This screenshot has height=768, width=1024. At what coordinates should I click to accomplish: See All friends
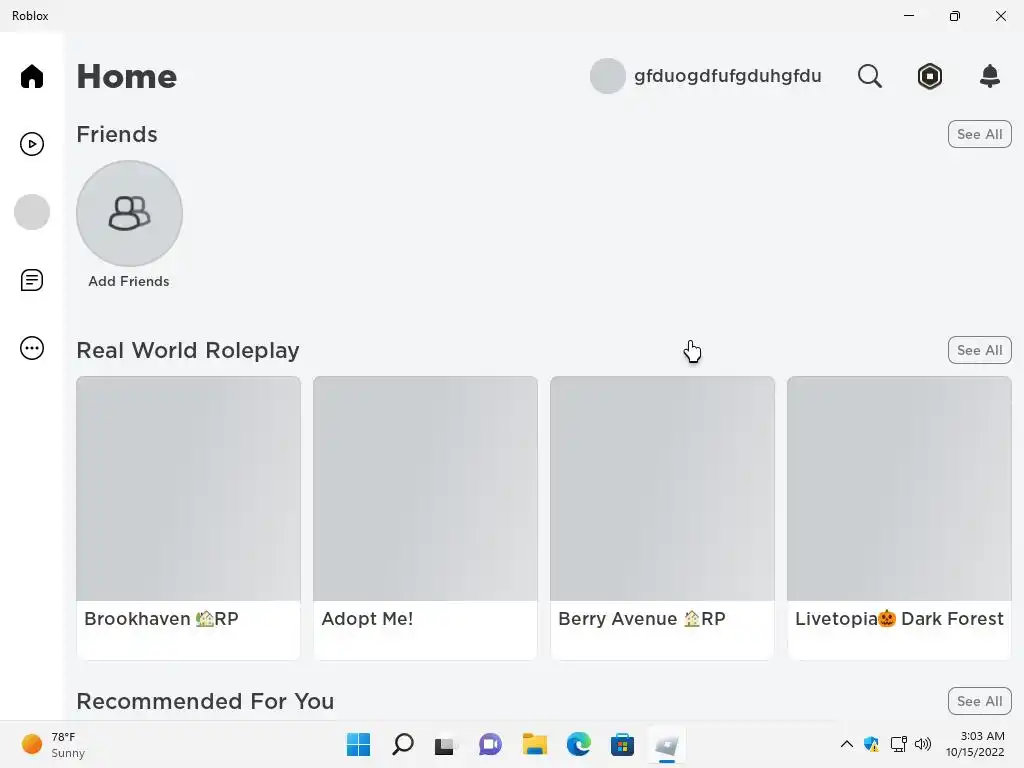click(980, 134)
